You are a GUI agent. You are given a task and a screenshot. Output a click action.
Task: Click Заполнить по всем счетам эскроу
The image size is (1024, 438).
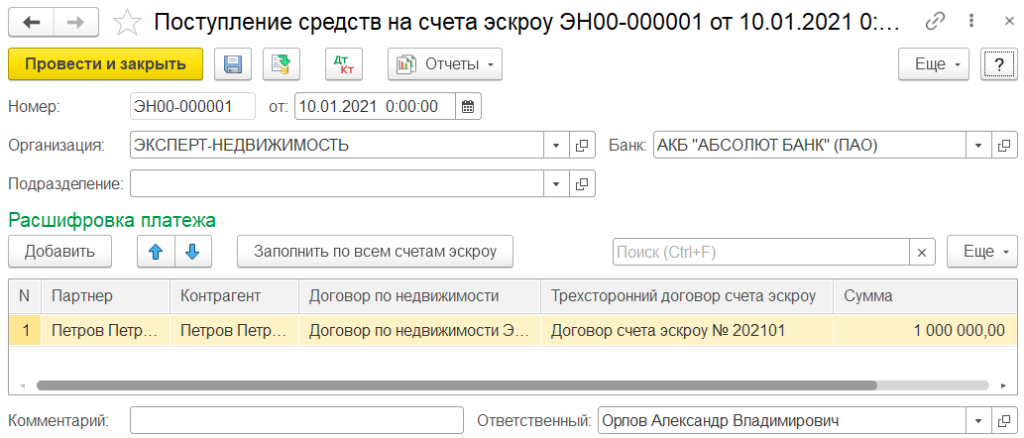pyautogui.click(x=375, y=252)
